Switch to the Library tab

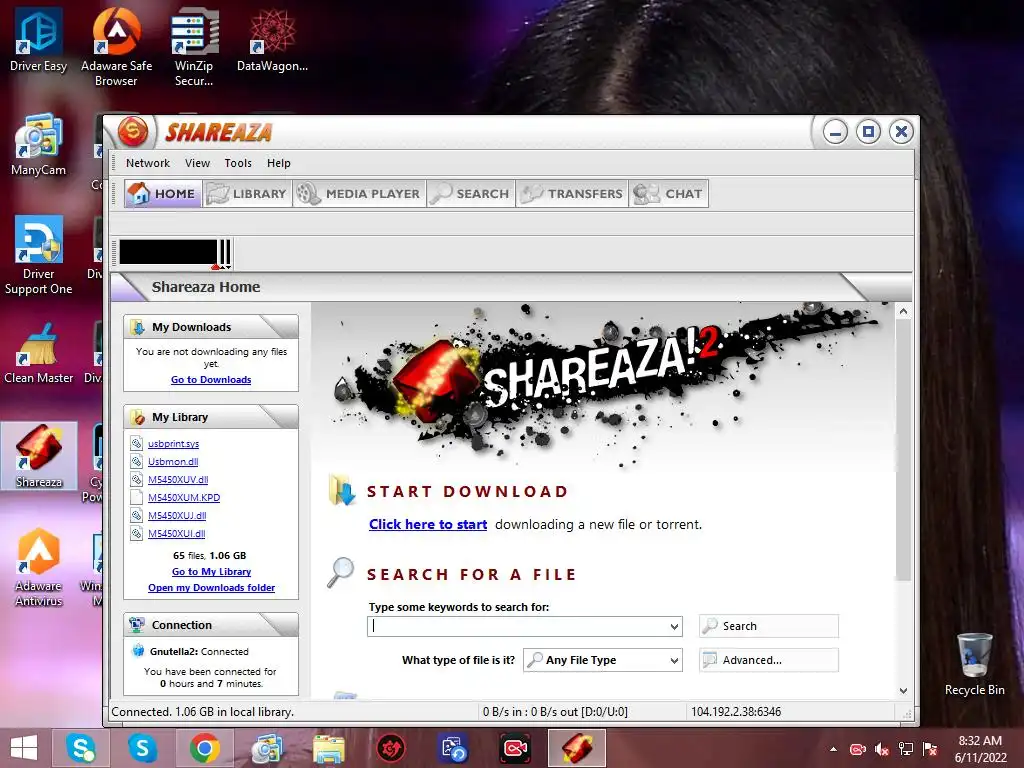click(x=248, y=194)
